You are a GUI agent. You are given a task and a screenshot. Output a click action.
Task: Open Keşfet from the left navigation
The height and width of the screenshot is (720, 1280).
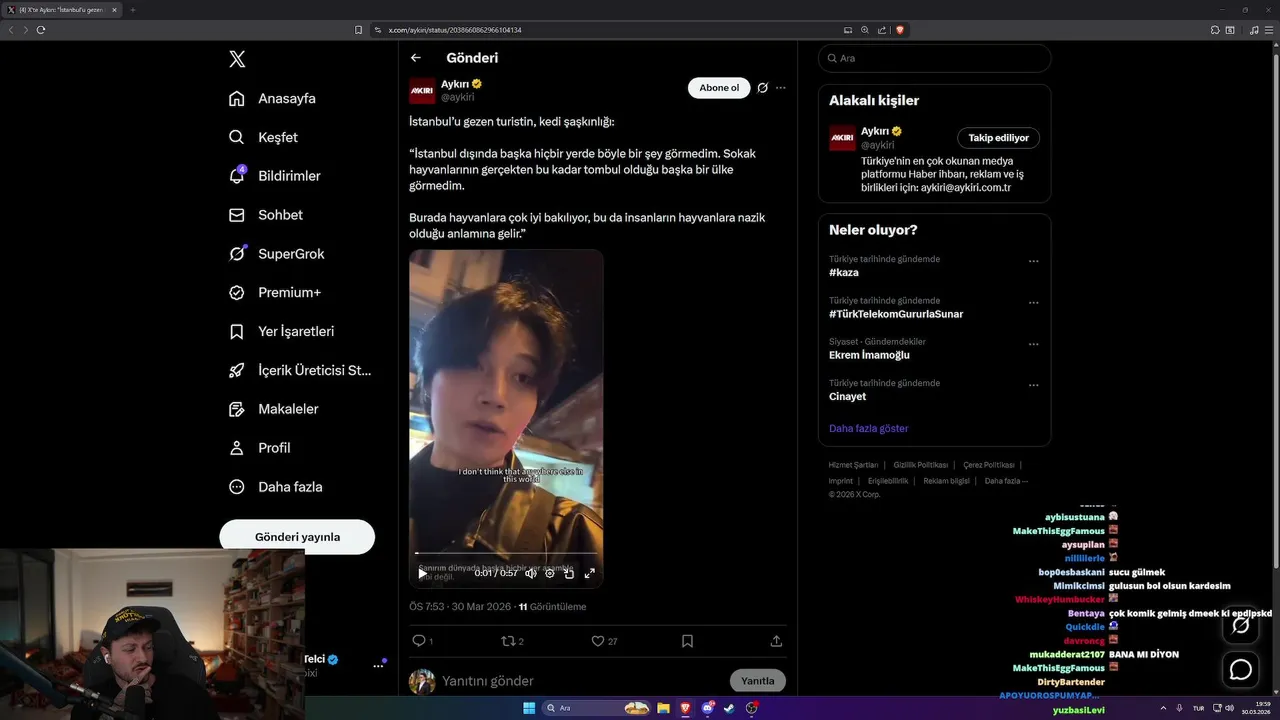263,137
